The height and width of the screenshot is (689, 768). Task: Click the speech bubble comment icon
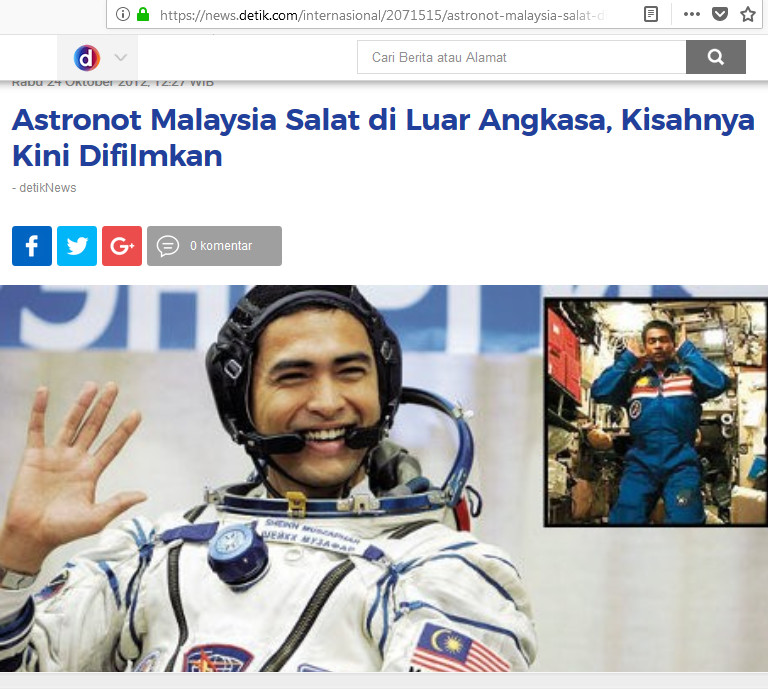168,246
